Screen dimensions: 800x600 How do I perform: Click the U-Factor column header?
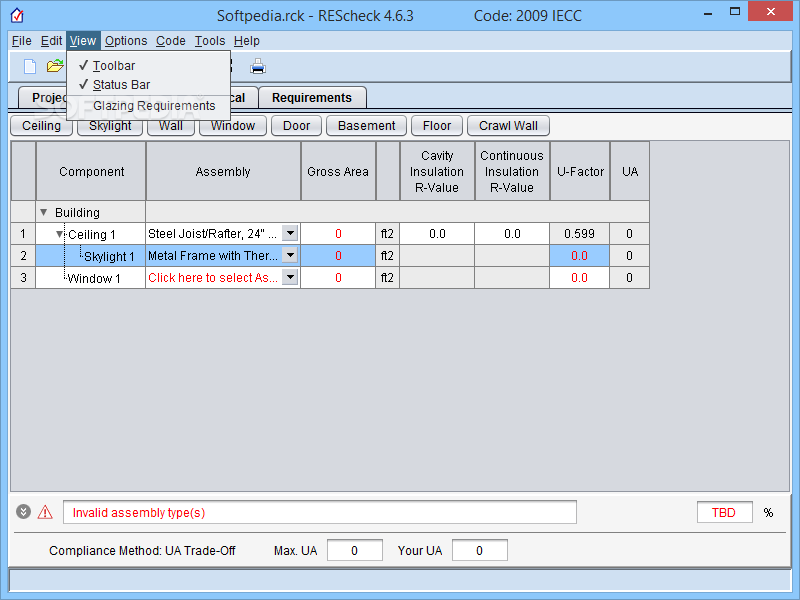580,171
